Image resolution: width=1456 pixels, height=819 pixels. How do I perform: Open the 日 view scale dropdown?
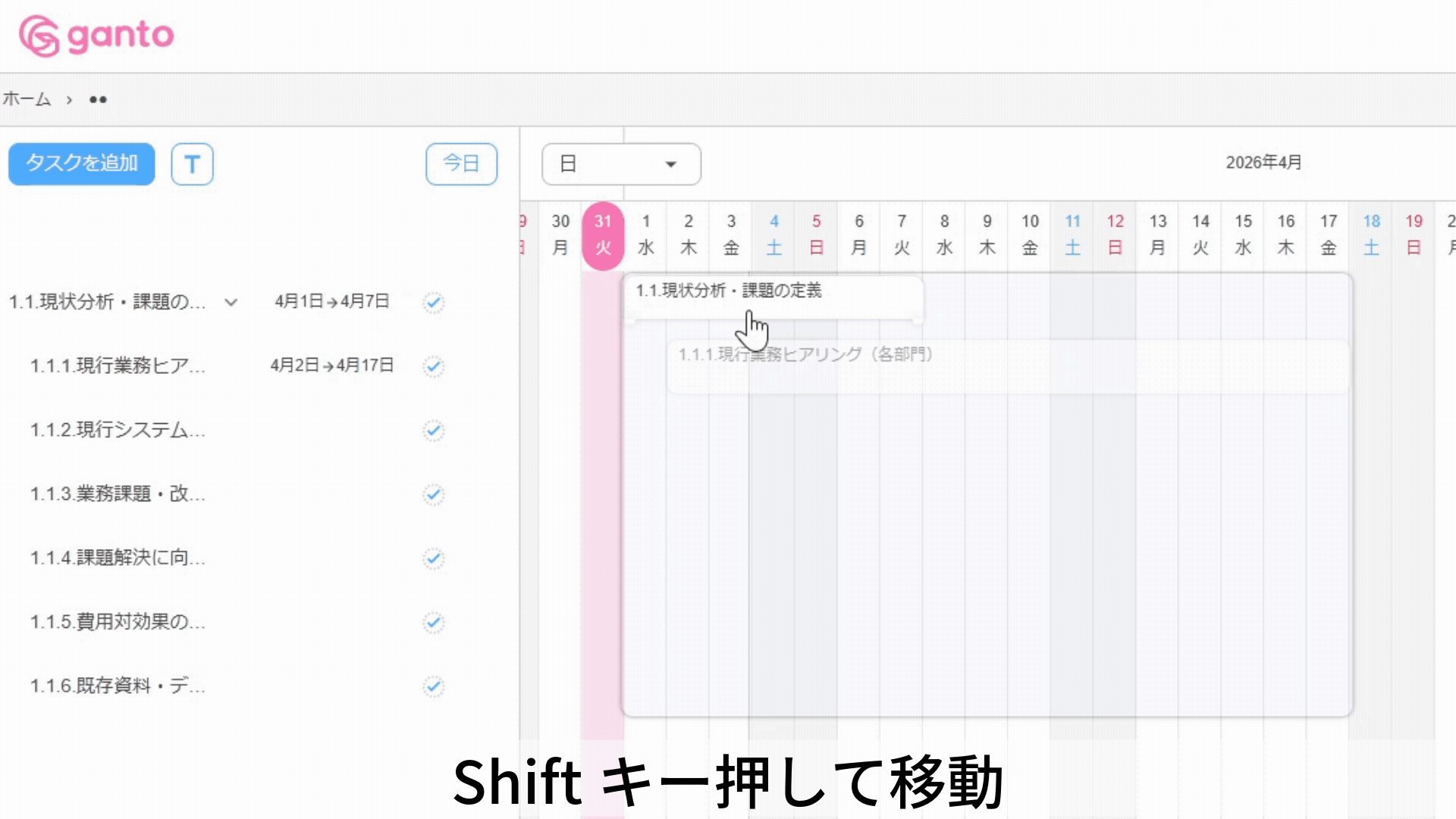[620, 164]
